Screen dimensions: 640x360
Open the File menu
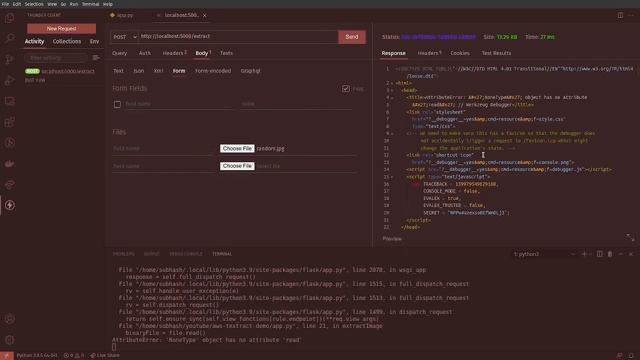5,4
